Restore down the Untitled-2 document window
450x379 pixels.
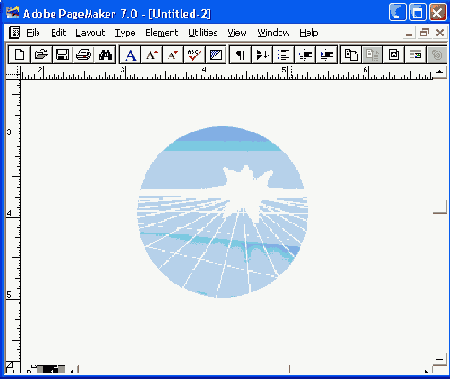pyautogui.click(x=424, y=33)
